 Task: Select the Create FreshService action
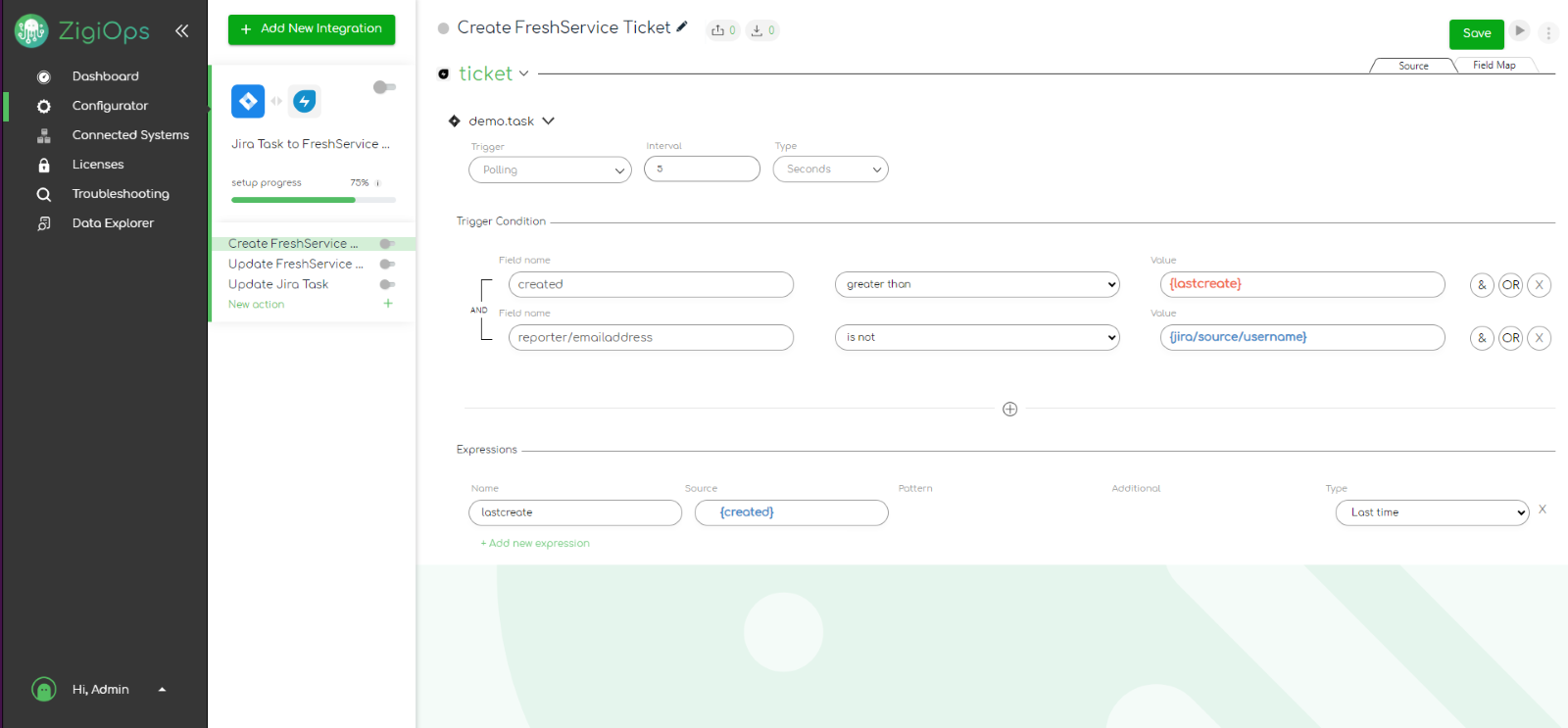tap(293, 244)
